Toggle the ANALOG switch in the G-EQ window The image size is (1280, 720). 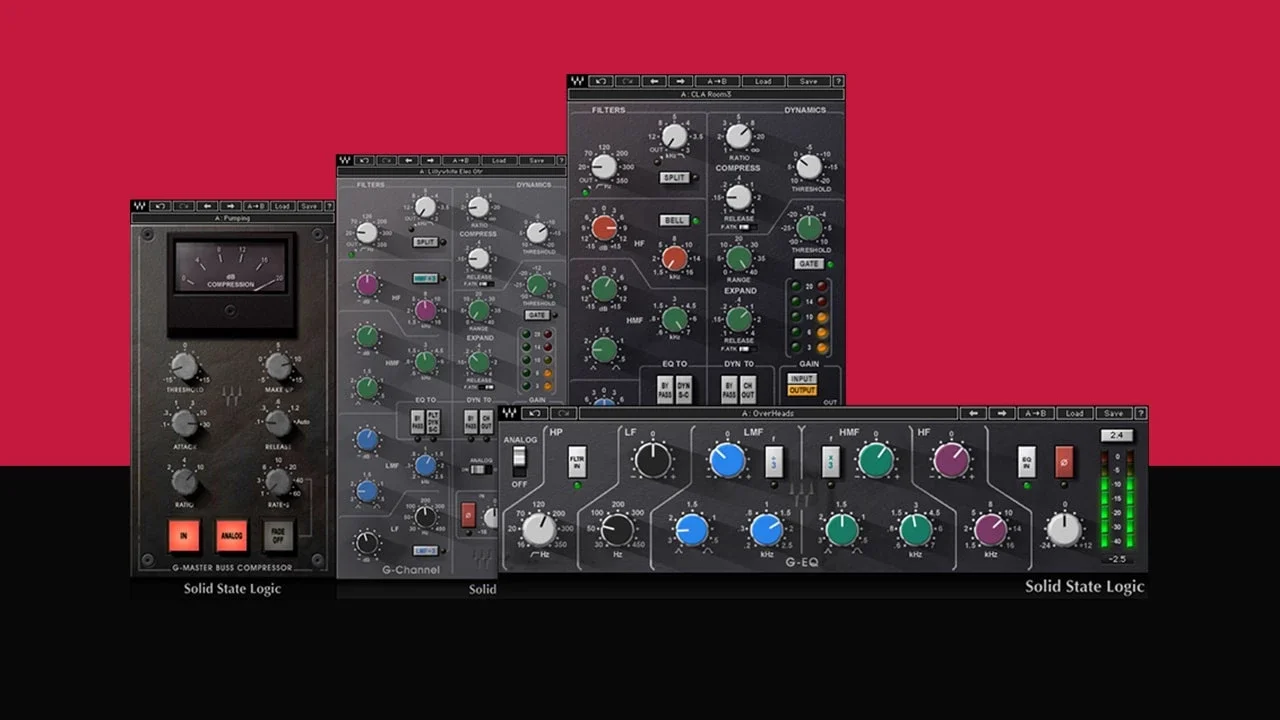click(519, 461)
